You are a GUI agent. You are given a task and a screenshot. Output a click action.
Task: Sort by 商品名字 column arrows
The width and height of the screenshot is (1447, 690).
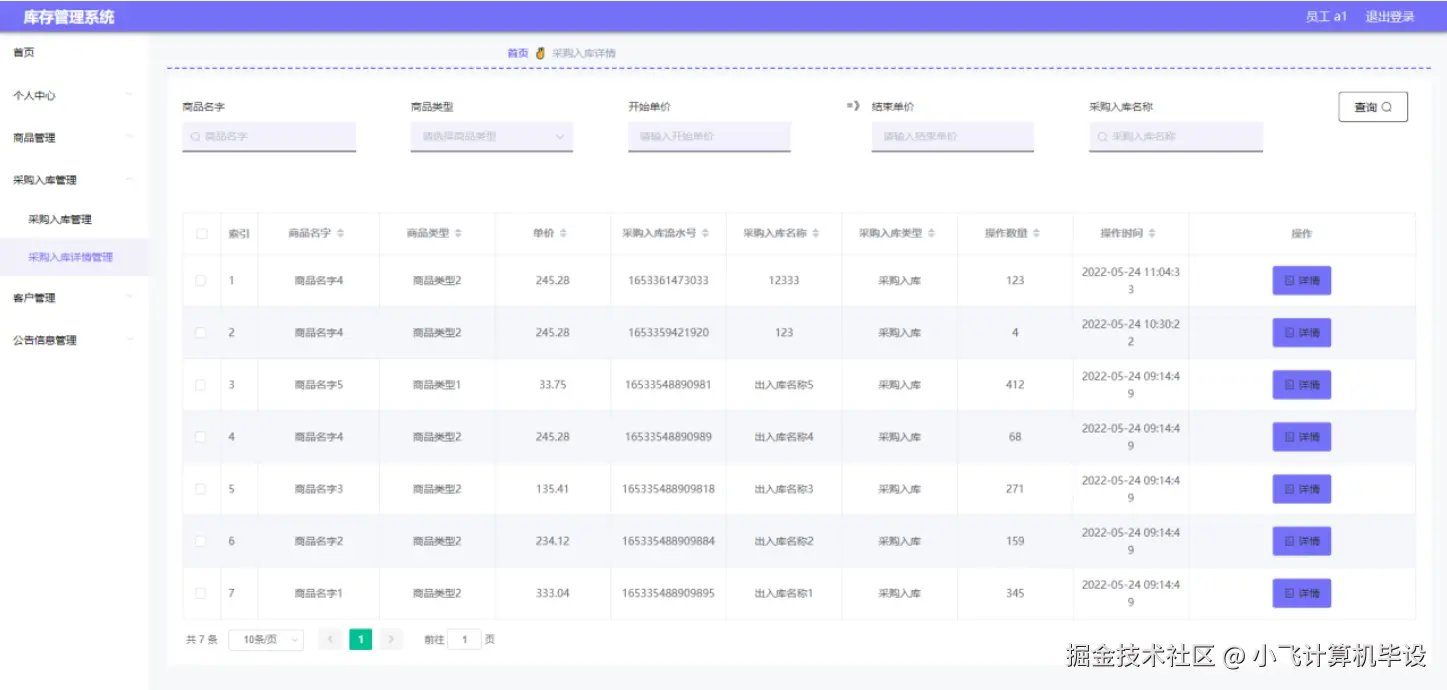(x=340, y=233)
